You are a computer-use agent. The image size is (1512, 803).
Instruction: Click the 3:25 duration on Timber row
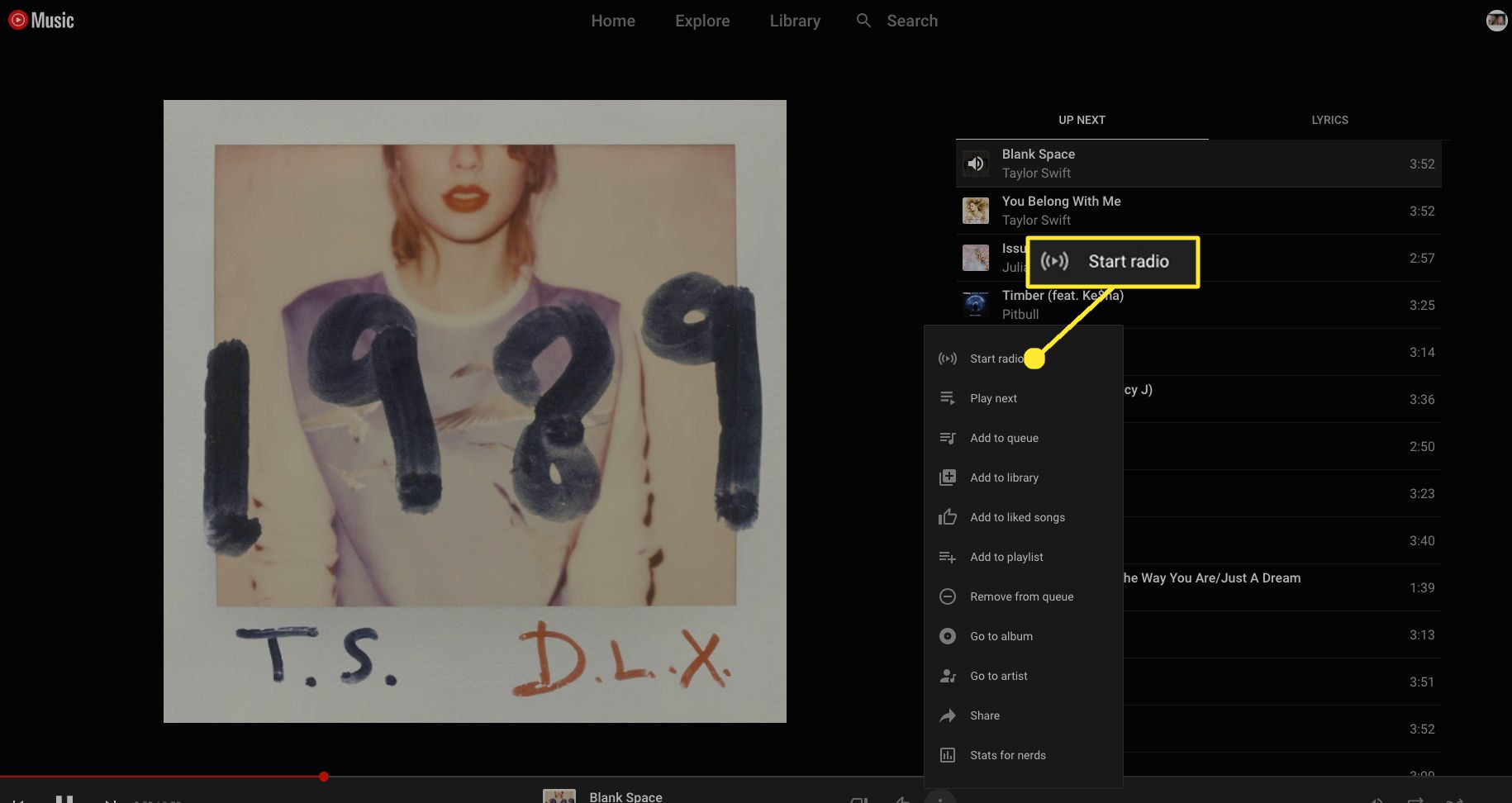coord(1422,305)
